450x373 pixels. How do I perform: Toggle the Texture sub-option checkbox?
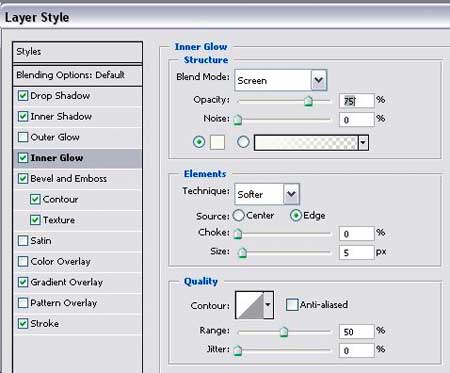coord(35,220)
